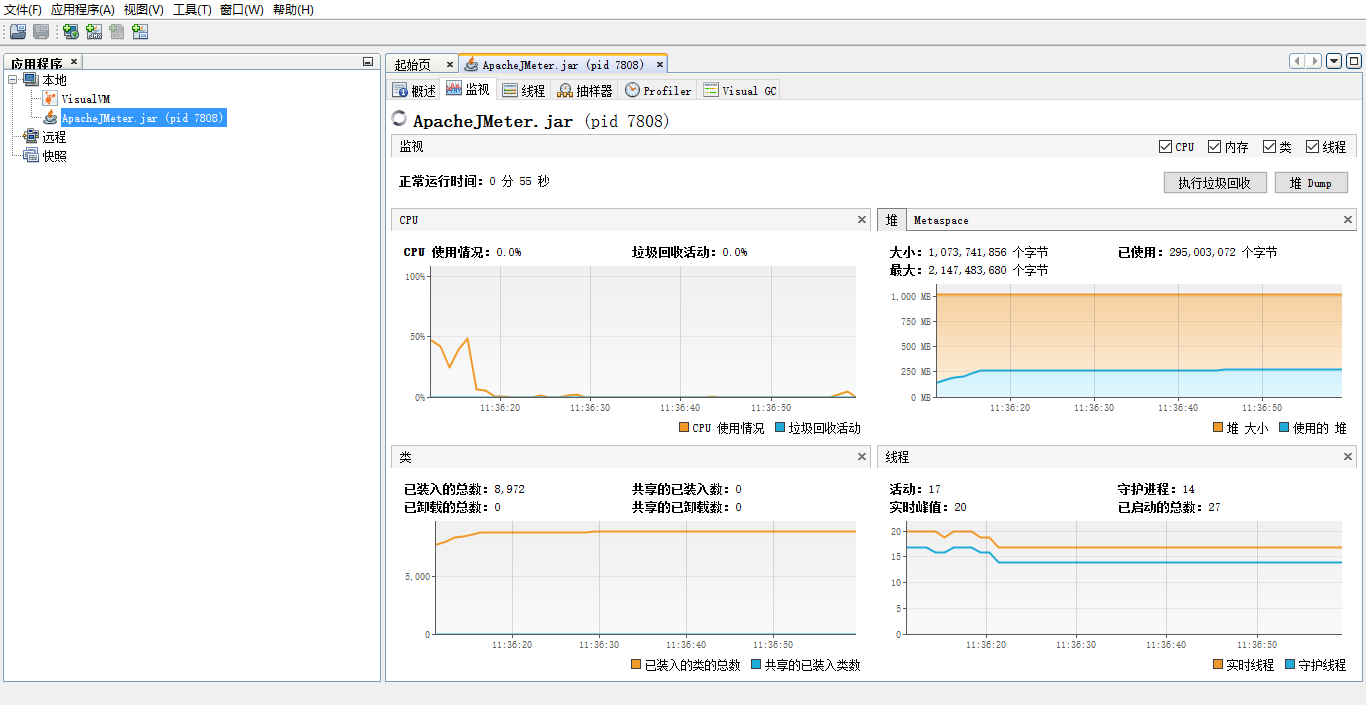Switch to the Metaspace memory tab
Viewport: 1366px width, 705px height.
(941, 220)
